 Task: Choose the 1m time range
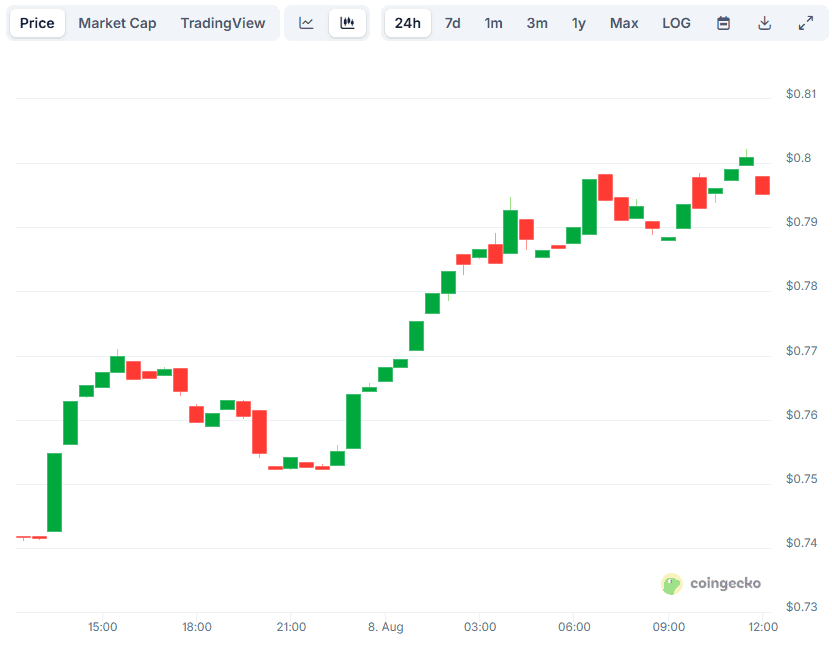coord(493,23)
